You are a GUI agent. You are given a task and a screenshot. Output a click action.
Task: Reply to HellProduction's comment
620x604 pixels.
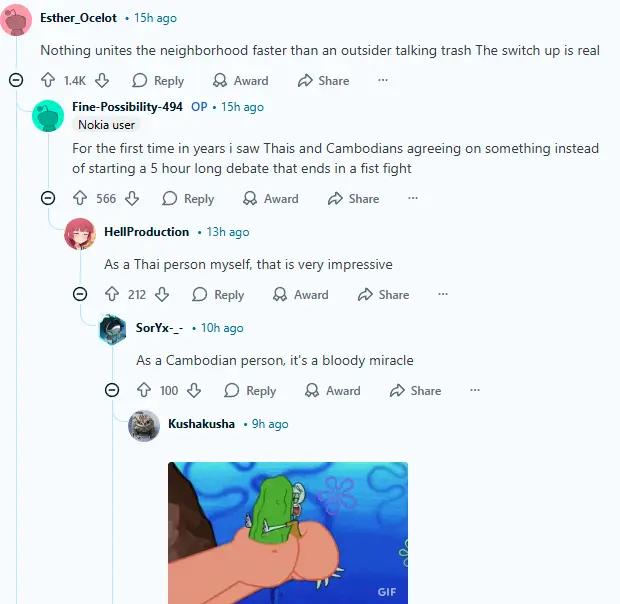tap(218, 294)
